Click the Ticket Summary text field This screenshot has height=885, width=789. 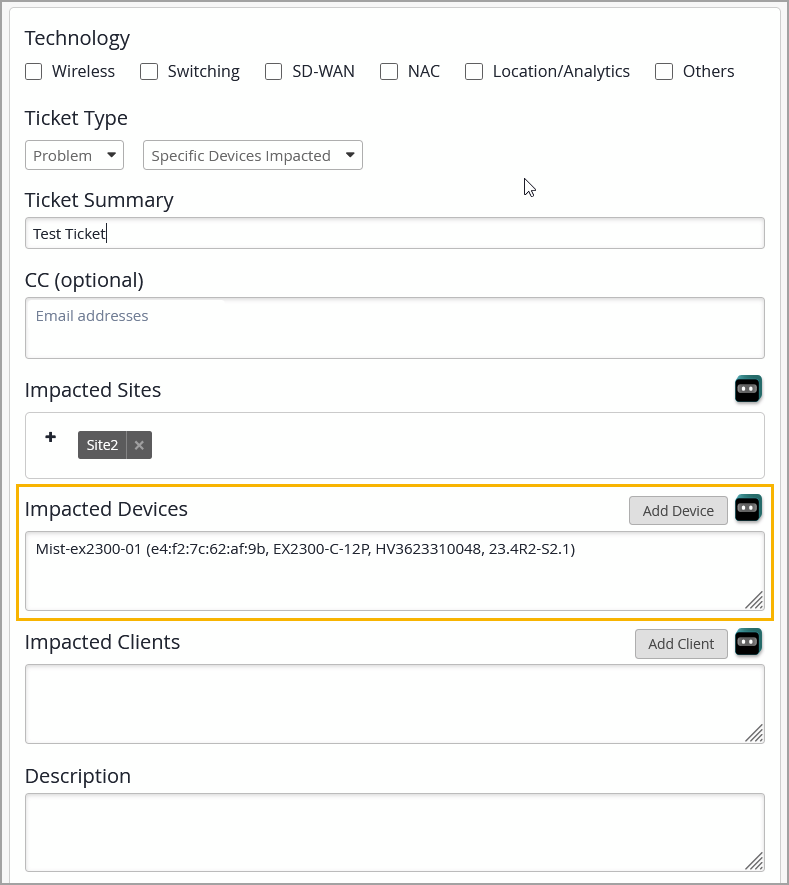pyautogui.click(x=394, y=234)
